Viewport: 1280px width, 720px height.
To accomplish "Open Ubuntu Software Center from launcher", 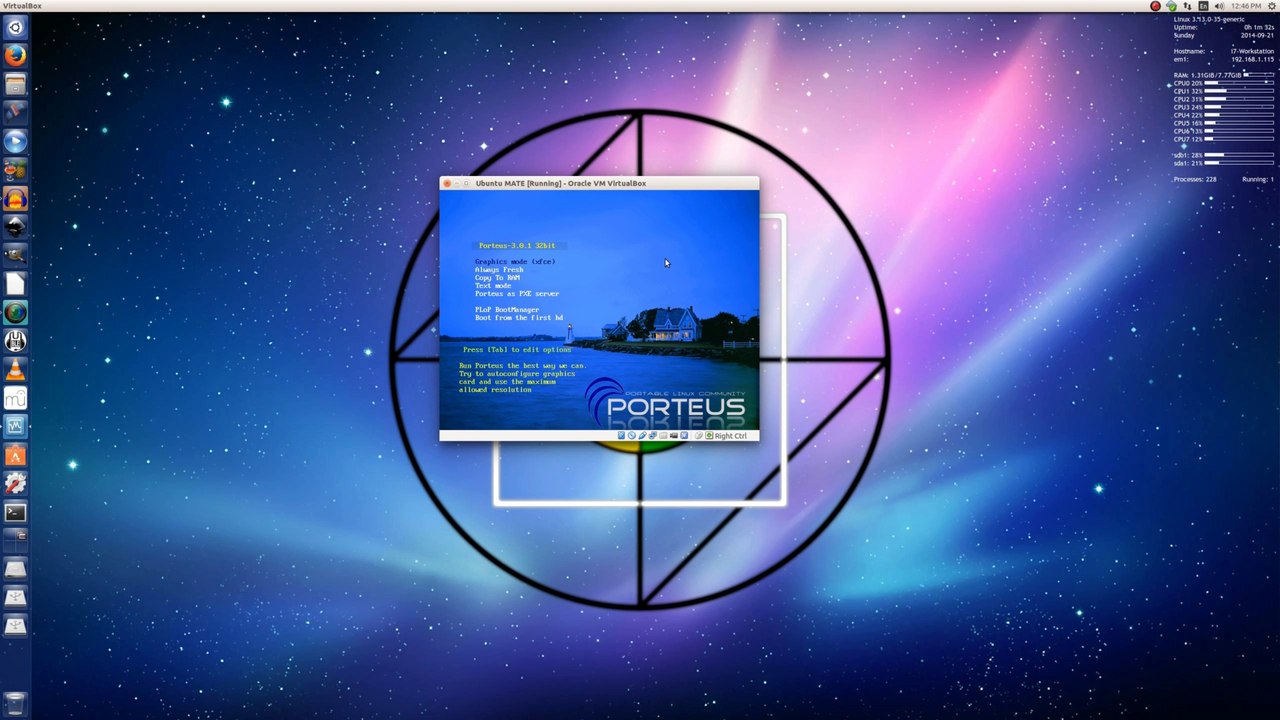I will pyautogui.click(x=15, y=455).
